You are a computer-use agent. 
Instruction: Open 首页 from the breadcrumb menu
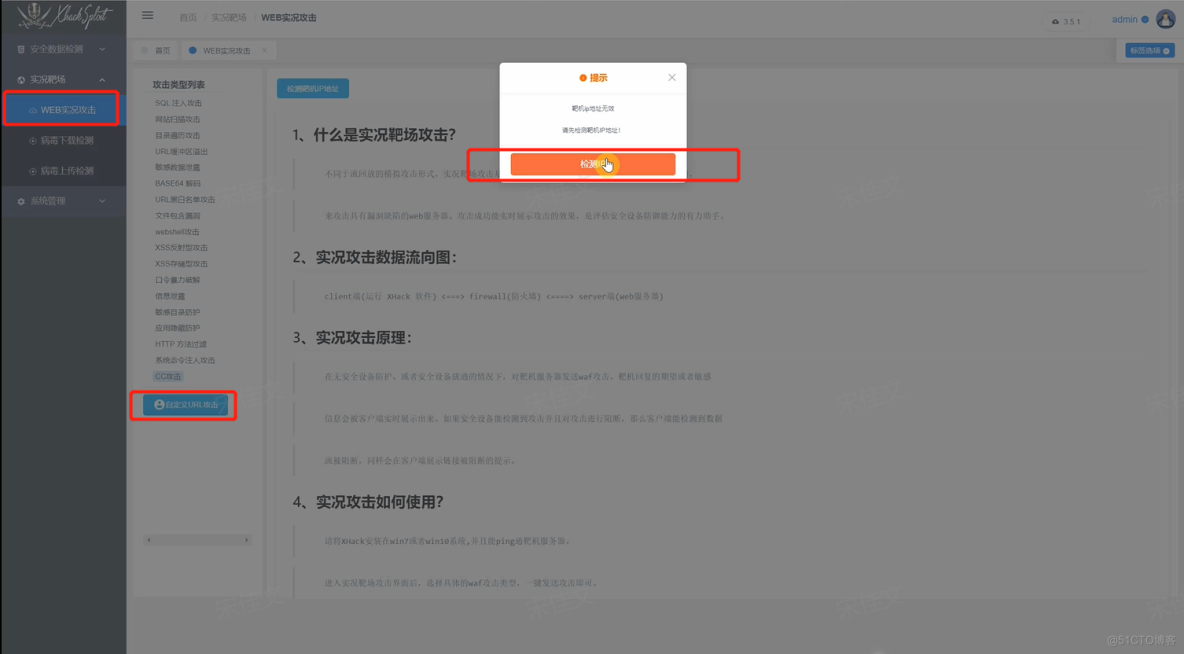(189, 16)
